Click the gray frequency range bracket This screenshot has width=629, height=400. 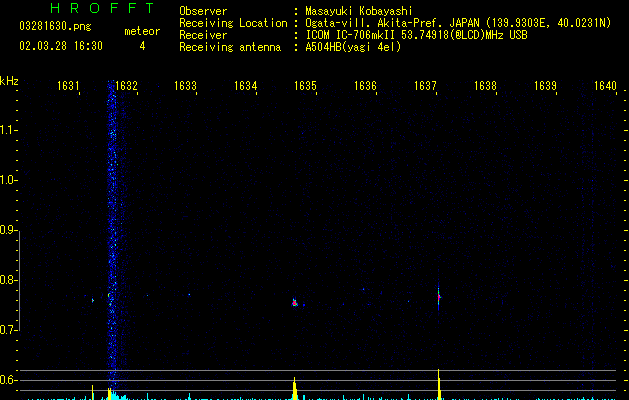tap(19, 281)
